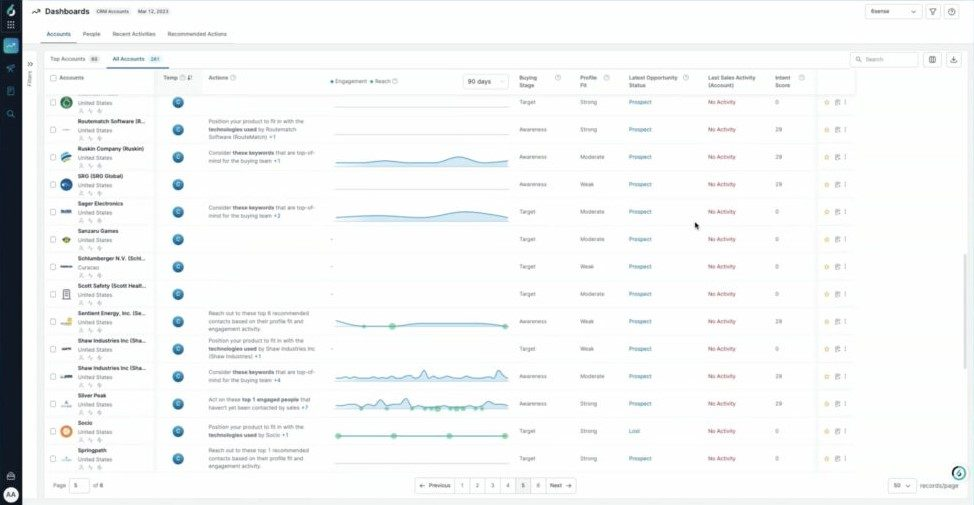
Task: Click the page number input field
Action: tap(80, 486)
